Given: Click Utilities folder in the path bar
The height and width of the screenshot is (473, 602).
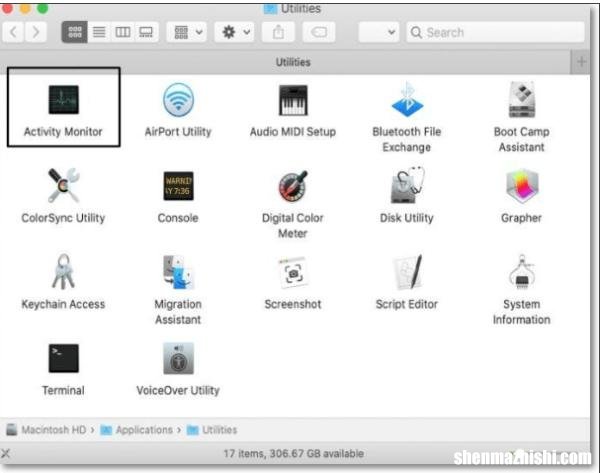Looking at the screenshot, I should coord(212,430).
